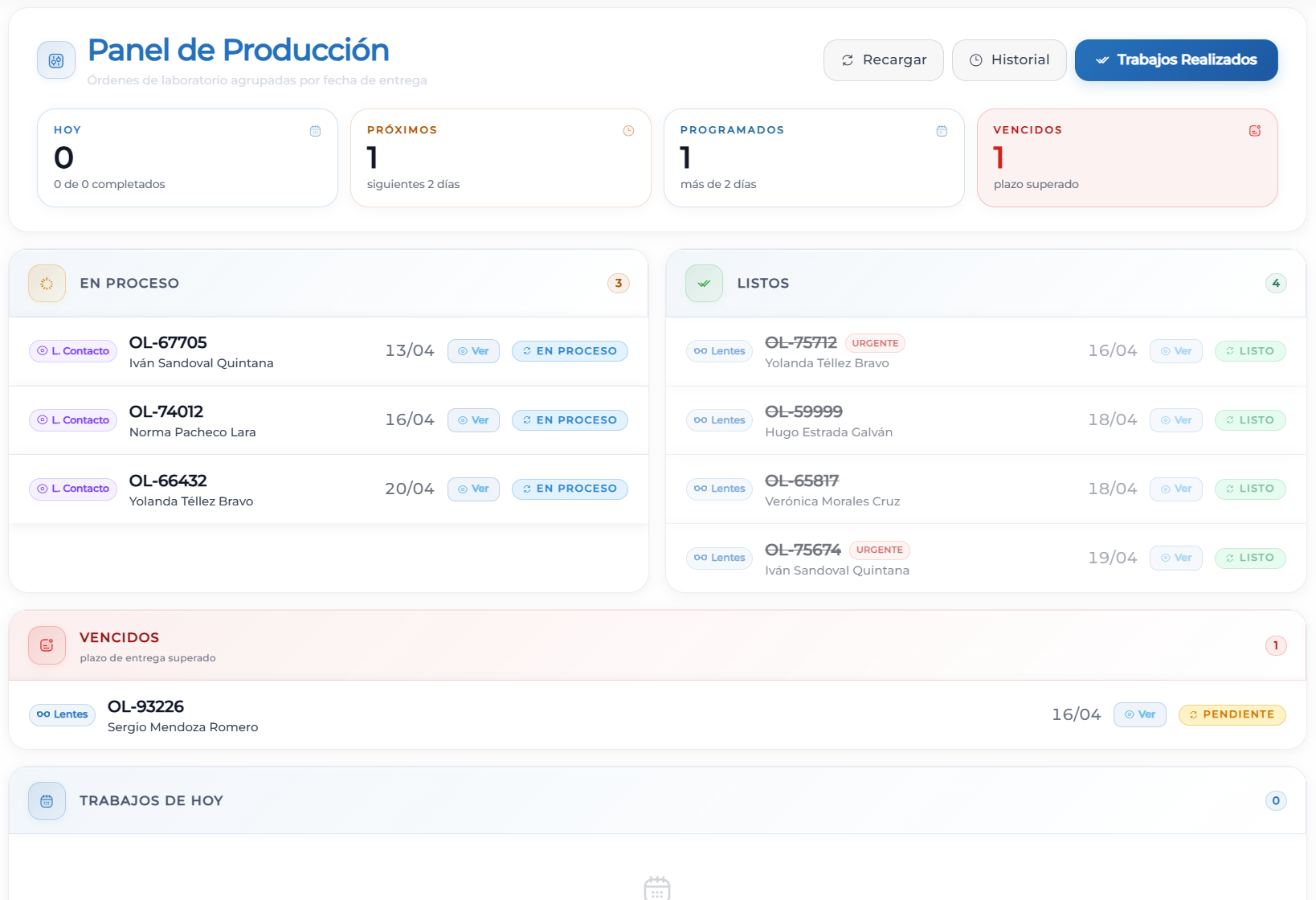Click the clock icon in Próximos card

628,131
